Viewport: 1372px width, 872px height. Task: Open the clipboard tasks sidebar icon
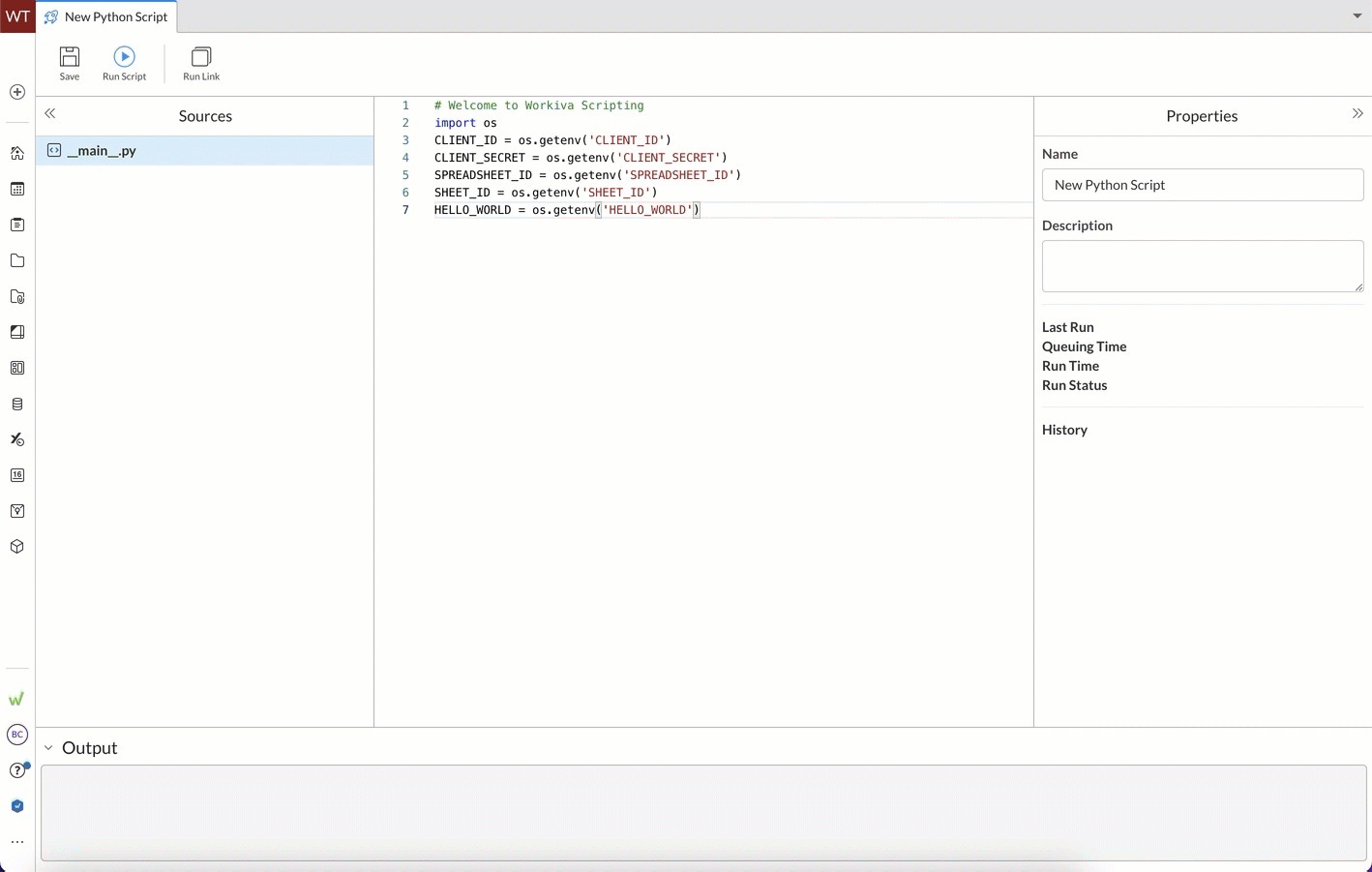(x=17, y=225)
